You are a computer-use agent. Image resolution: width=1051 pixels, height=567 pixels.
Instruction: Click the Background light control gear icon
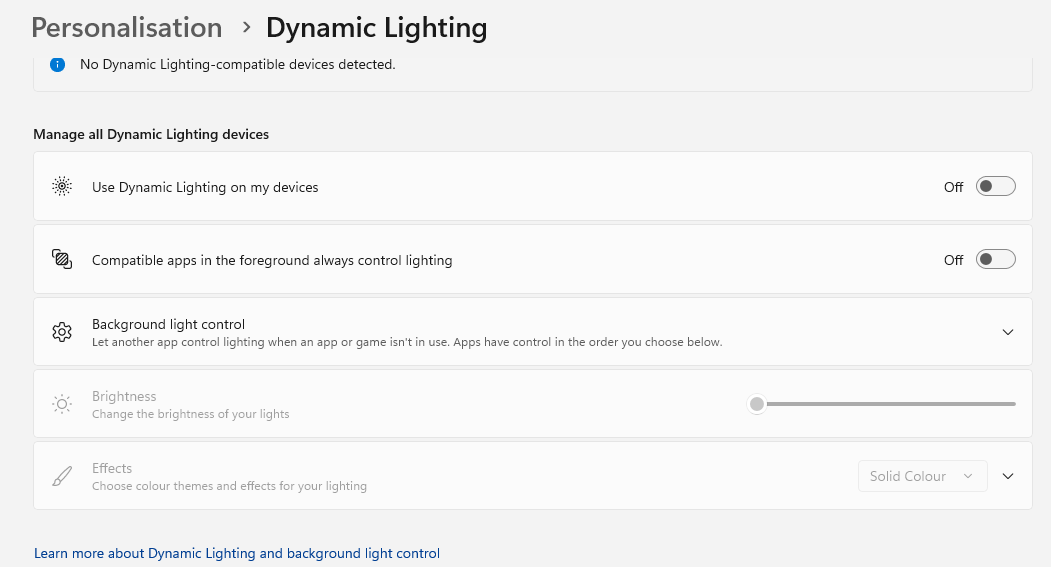coord(62,332)
